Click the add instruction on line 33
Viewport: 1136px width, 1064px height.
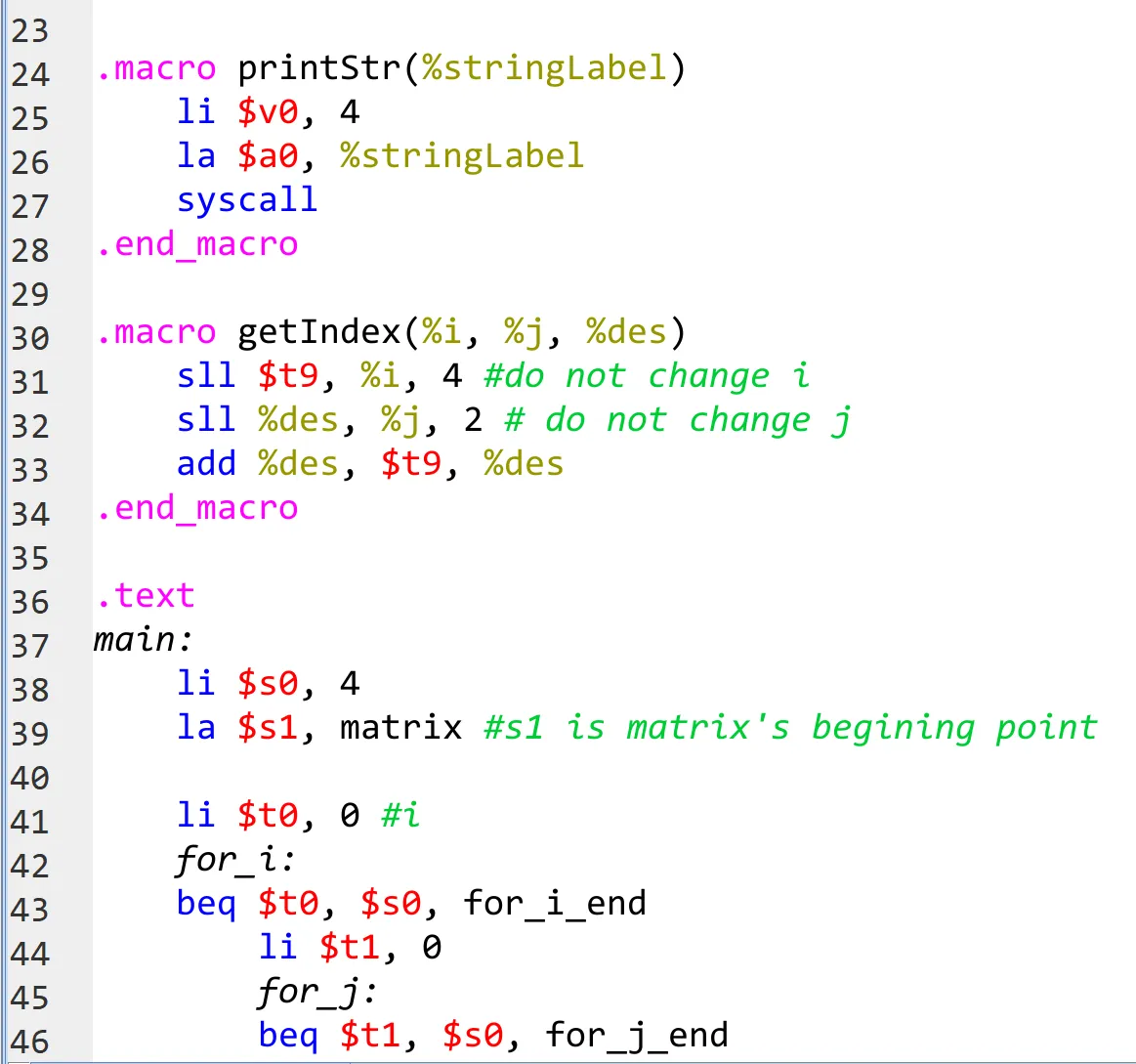(206, 464)
